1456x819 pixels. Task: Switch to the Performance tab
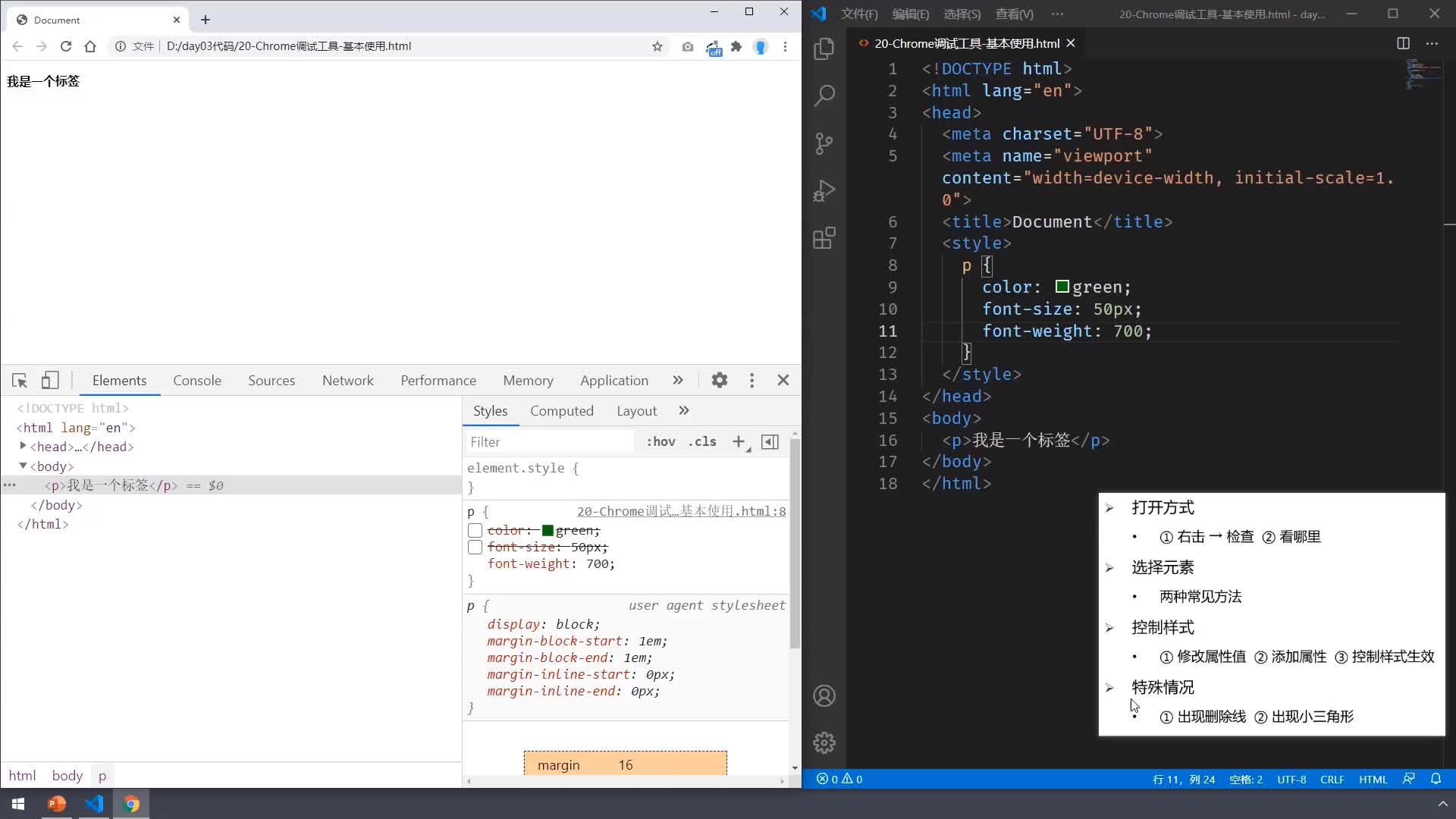tap(438, 380)
